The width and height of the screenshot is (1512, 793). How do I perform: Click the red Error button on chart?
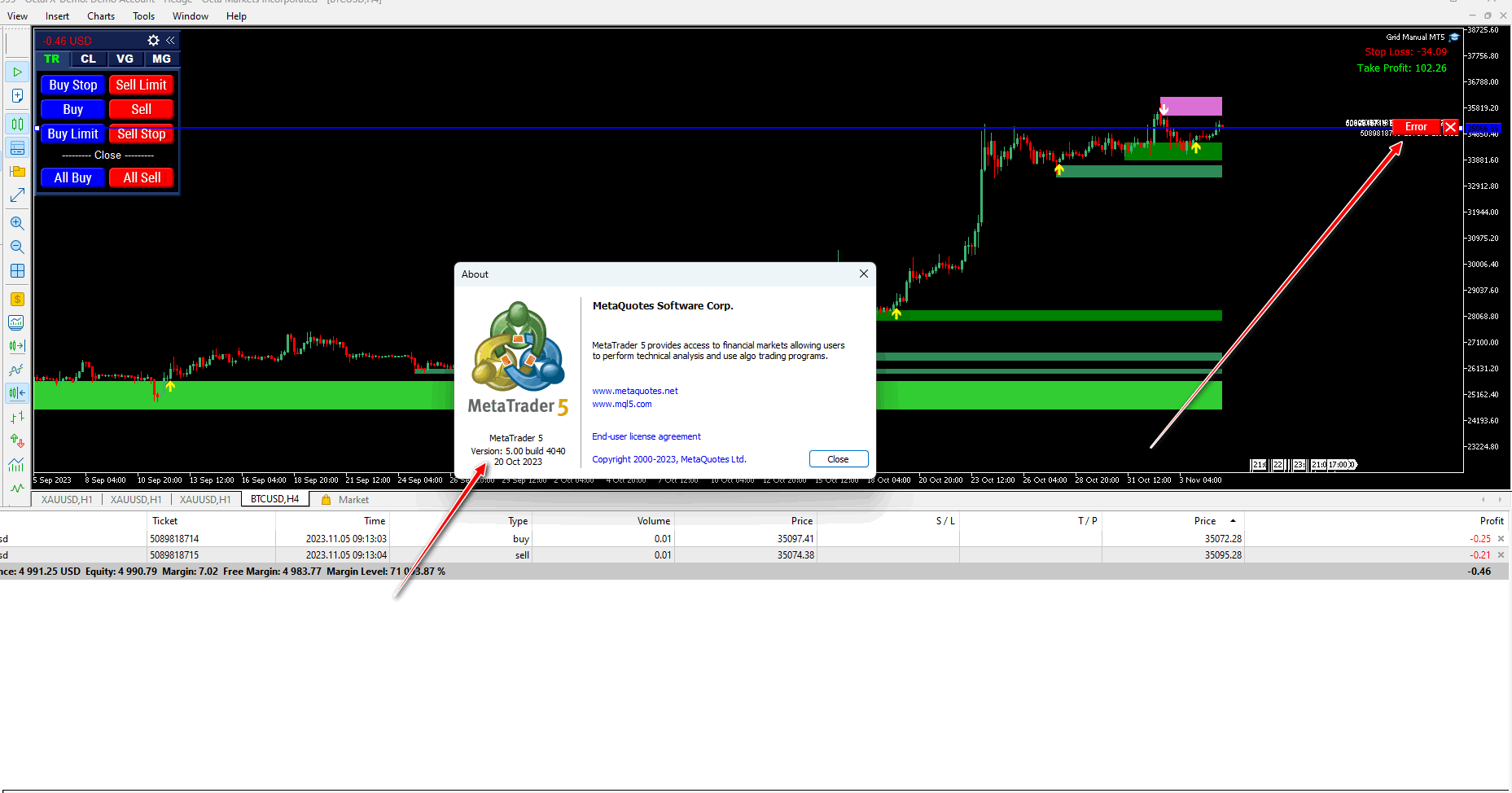tap(1416, 127)
